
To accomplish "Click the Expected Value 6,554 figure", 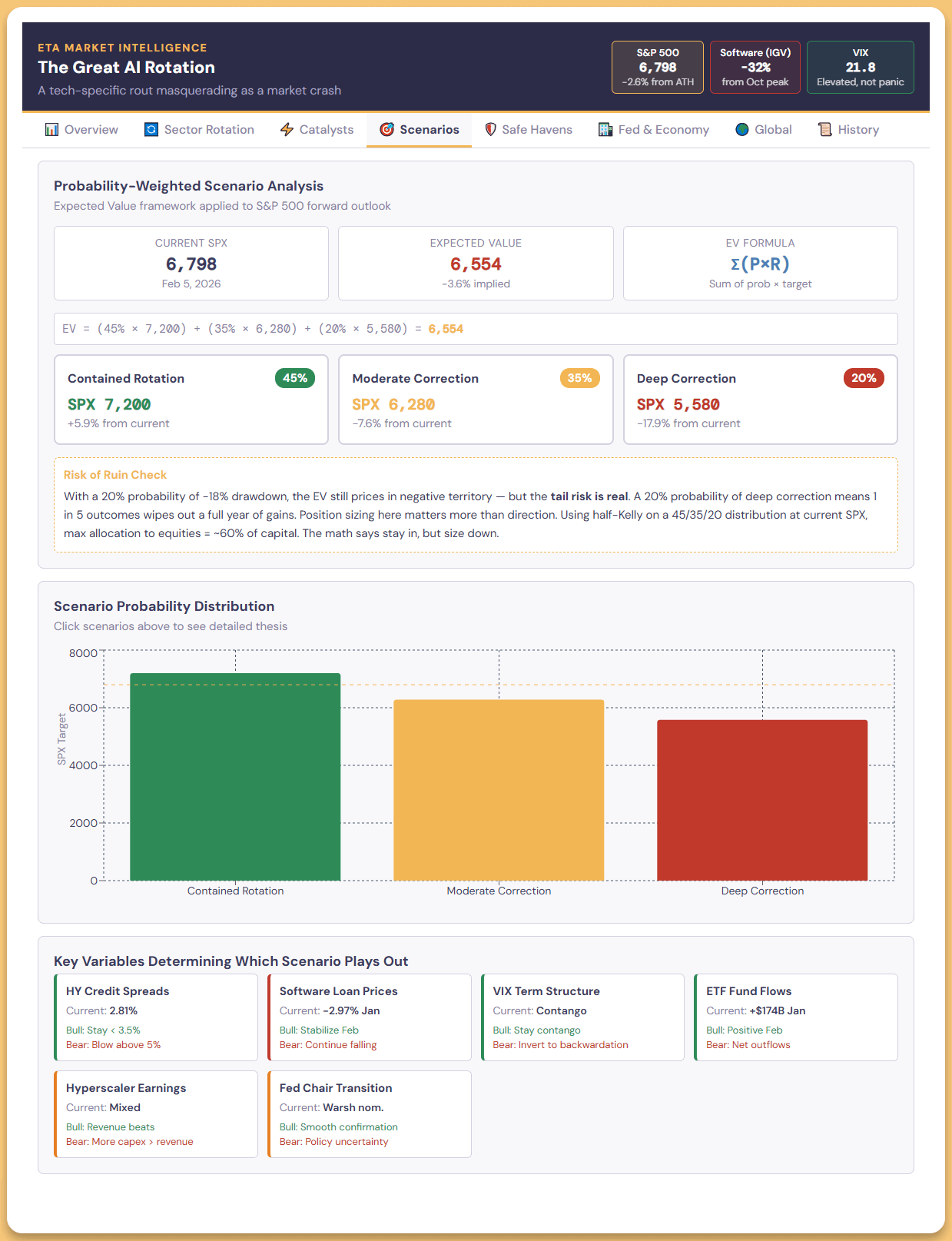I will (476, 264).
